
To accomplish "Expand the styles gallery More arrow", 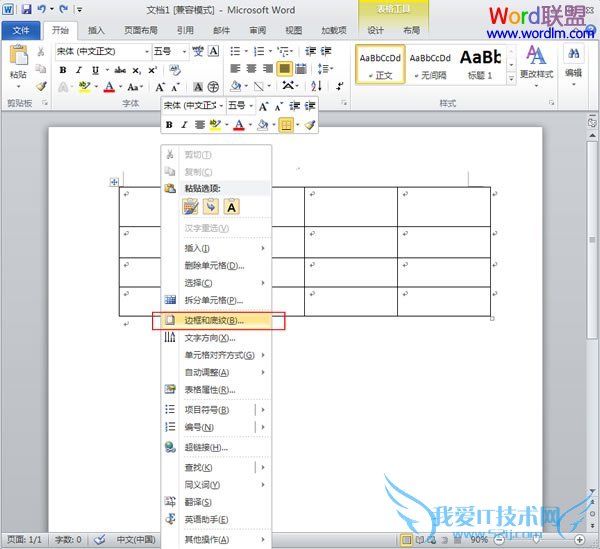I will pyautogui.click(x=511, y=78).
